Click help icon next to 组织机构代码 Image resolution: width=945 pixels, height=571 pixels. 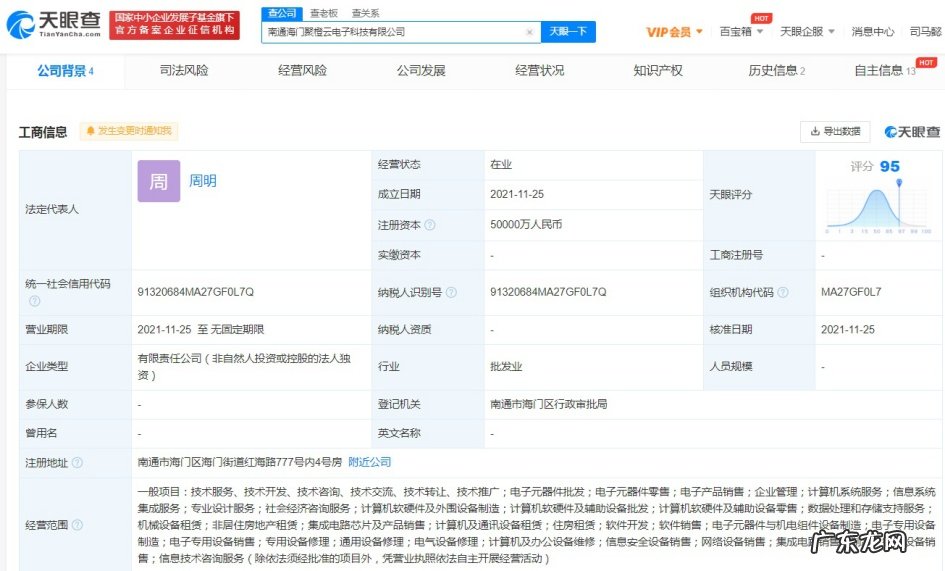tap(782, 292)
